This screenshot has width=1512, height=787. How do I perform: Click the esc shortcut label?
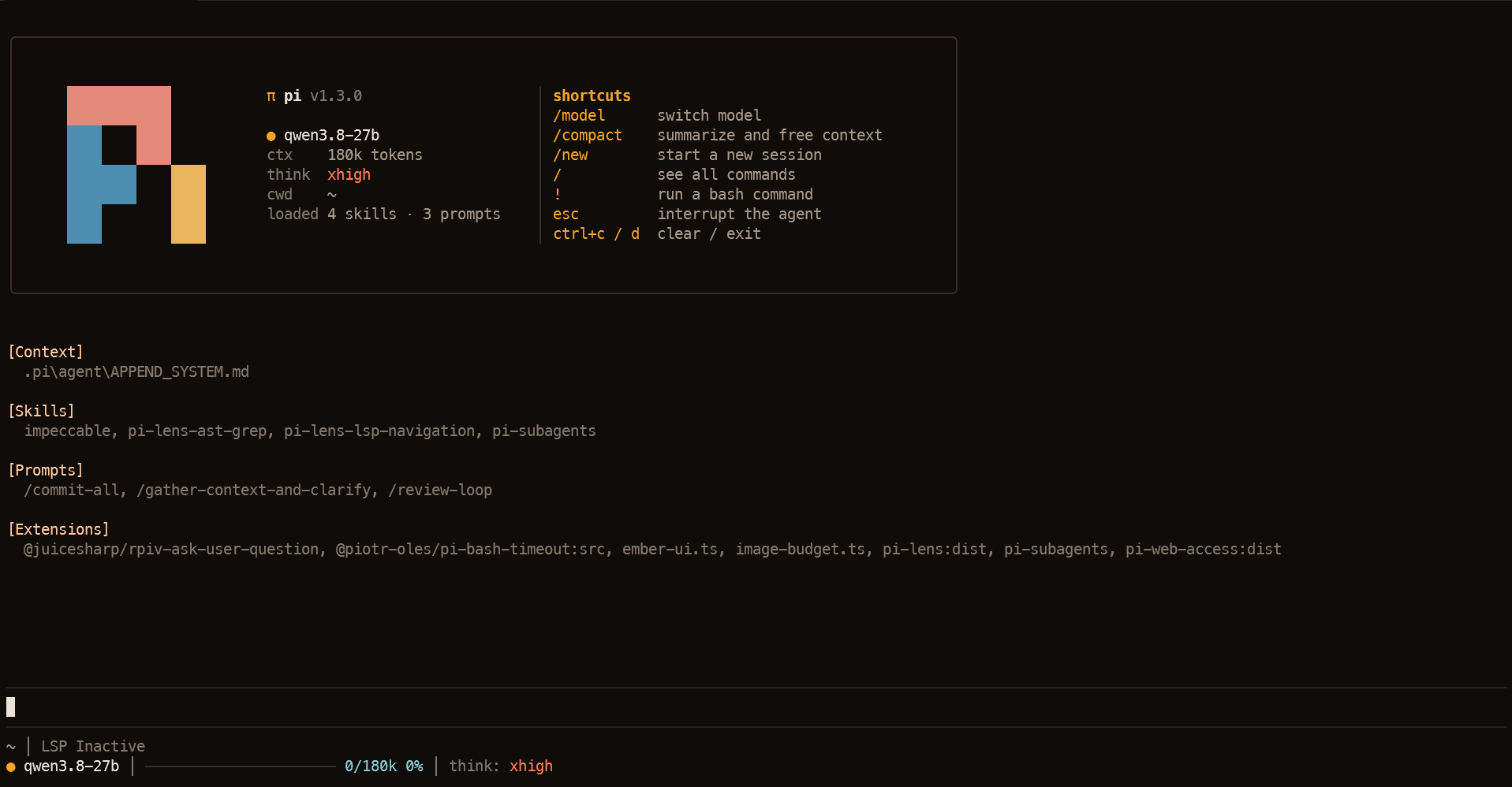pyautogui.click(x=566, y=214)
